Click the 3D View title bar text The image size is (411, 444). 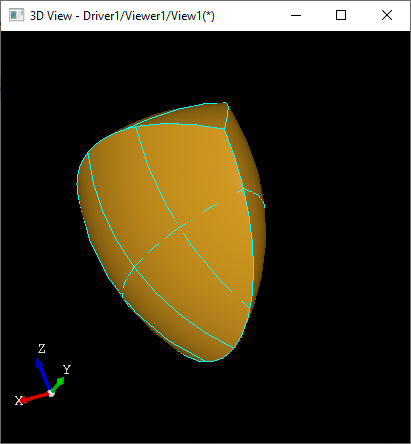(122, 16)
